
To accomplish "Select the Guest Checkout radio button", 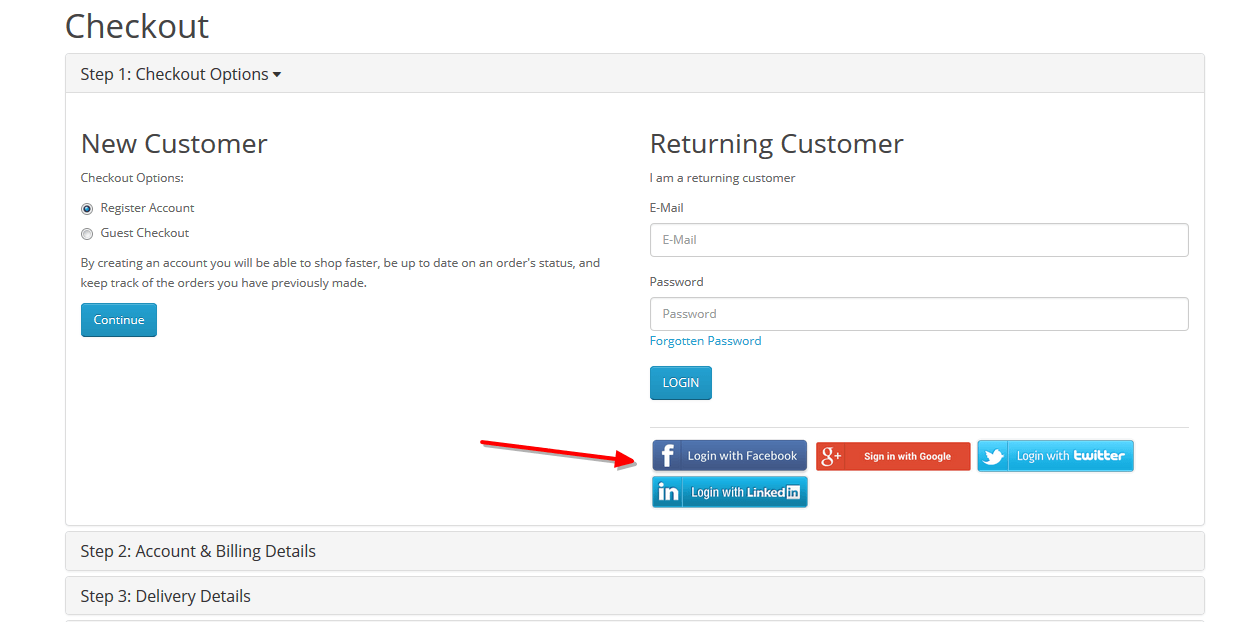I will click(x=87, y=234).
